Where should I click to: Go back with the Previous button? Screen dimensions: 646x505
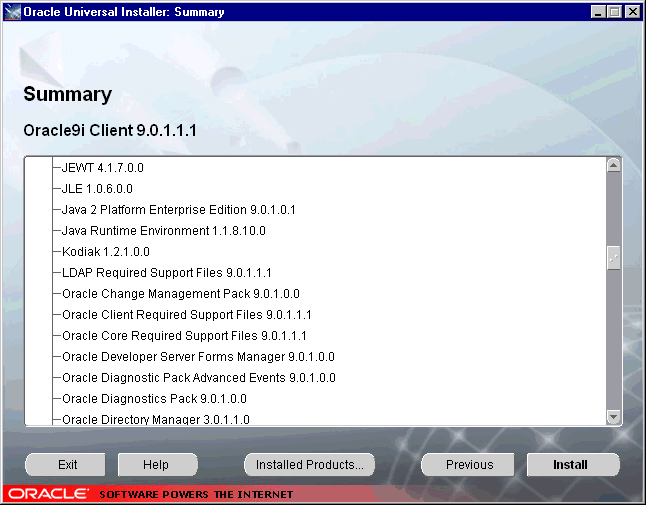pyautogui.click(x=468, y=465)
